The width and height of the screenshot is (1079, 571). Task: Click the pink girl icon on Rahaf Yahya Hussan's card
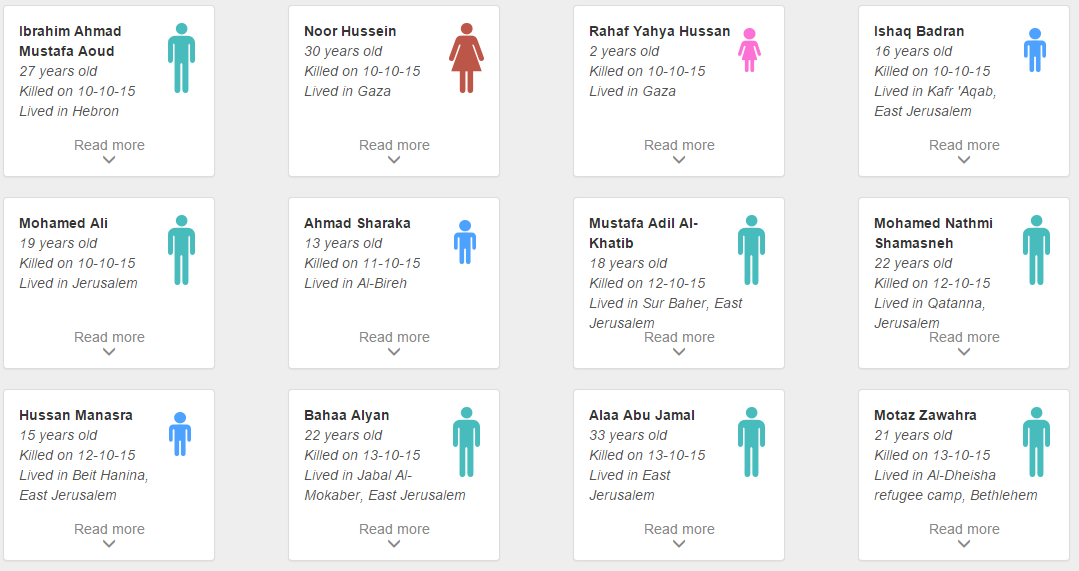pyautogui.click(x=749, y=50)
